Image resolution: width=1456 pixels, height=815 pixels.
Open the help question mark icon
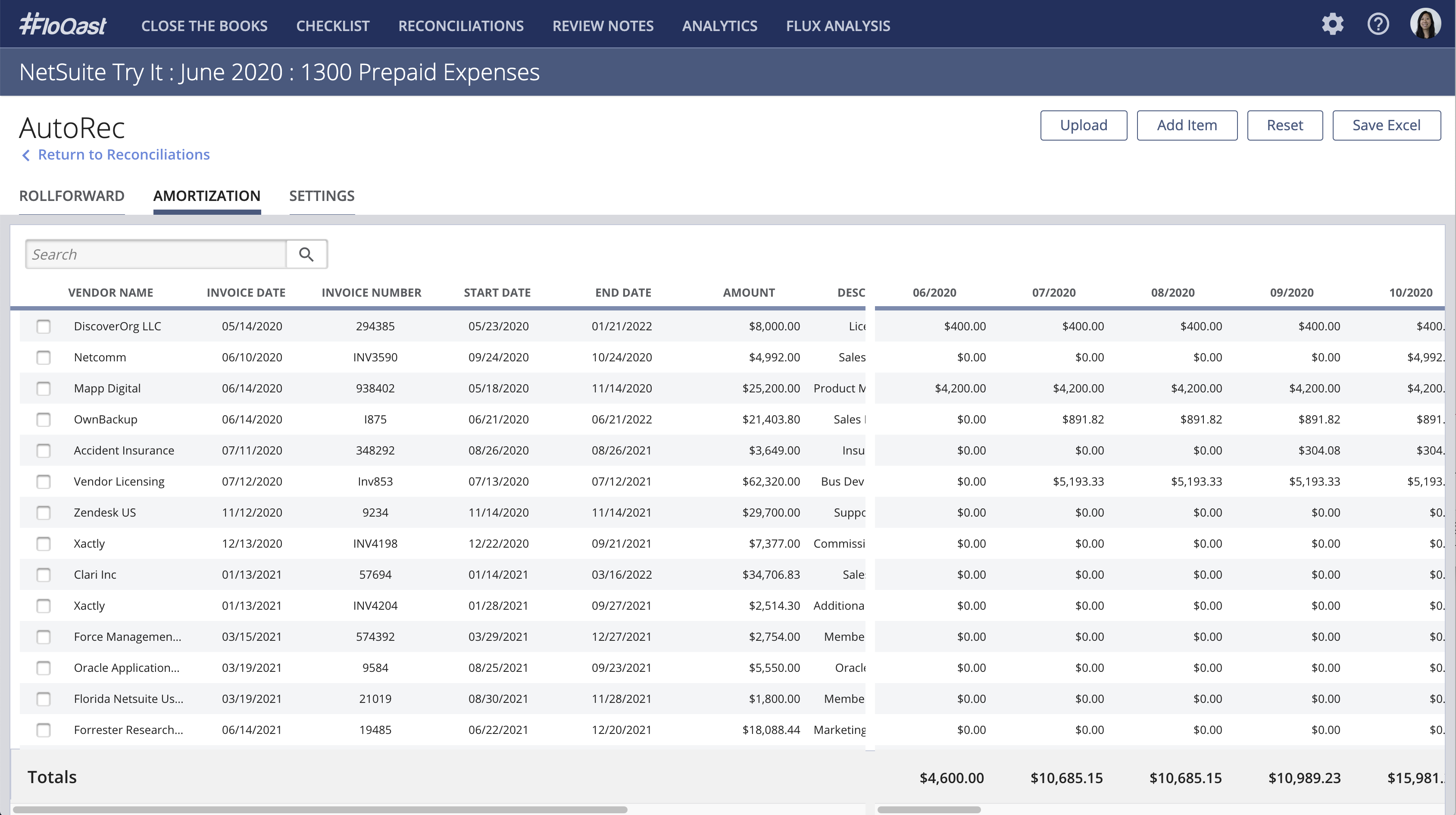[x=1378, y=24]
